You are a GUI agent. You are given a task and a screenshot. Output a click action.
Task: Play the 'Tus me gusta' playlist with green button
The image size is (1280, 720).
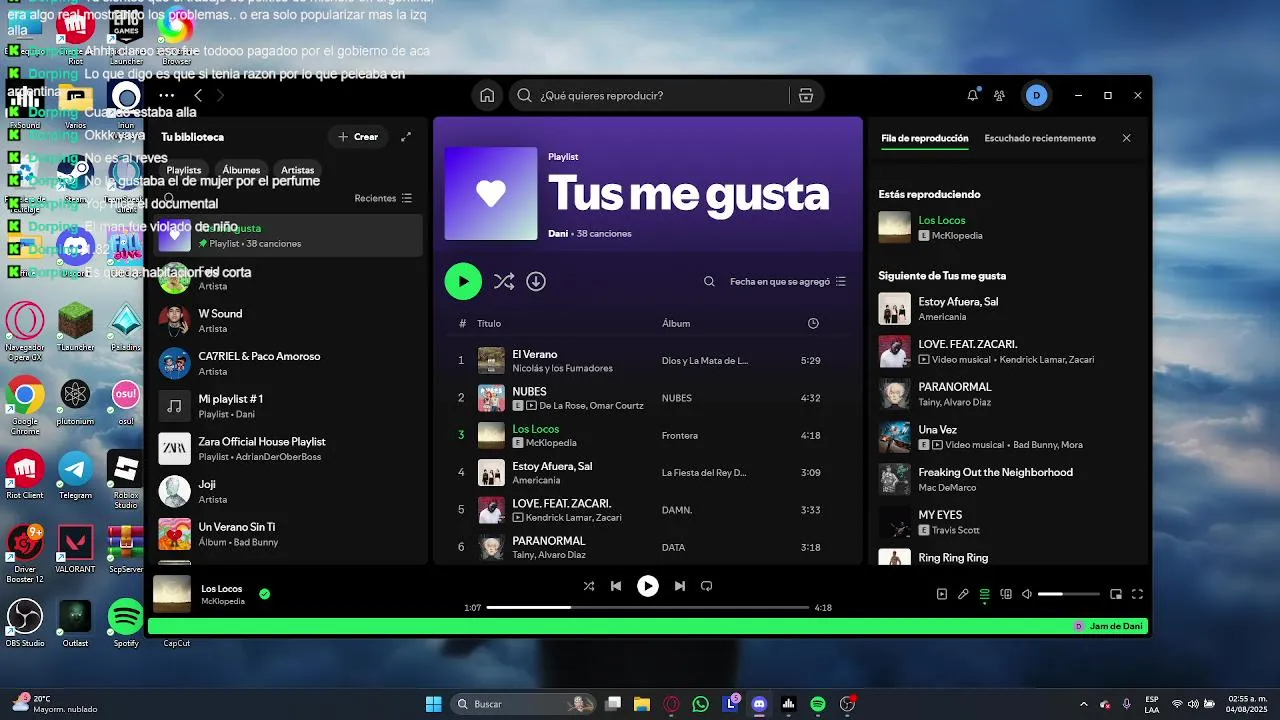pyautogui.click(x=463, y=282)
